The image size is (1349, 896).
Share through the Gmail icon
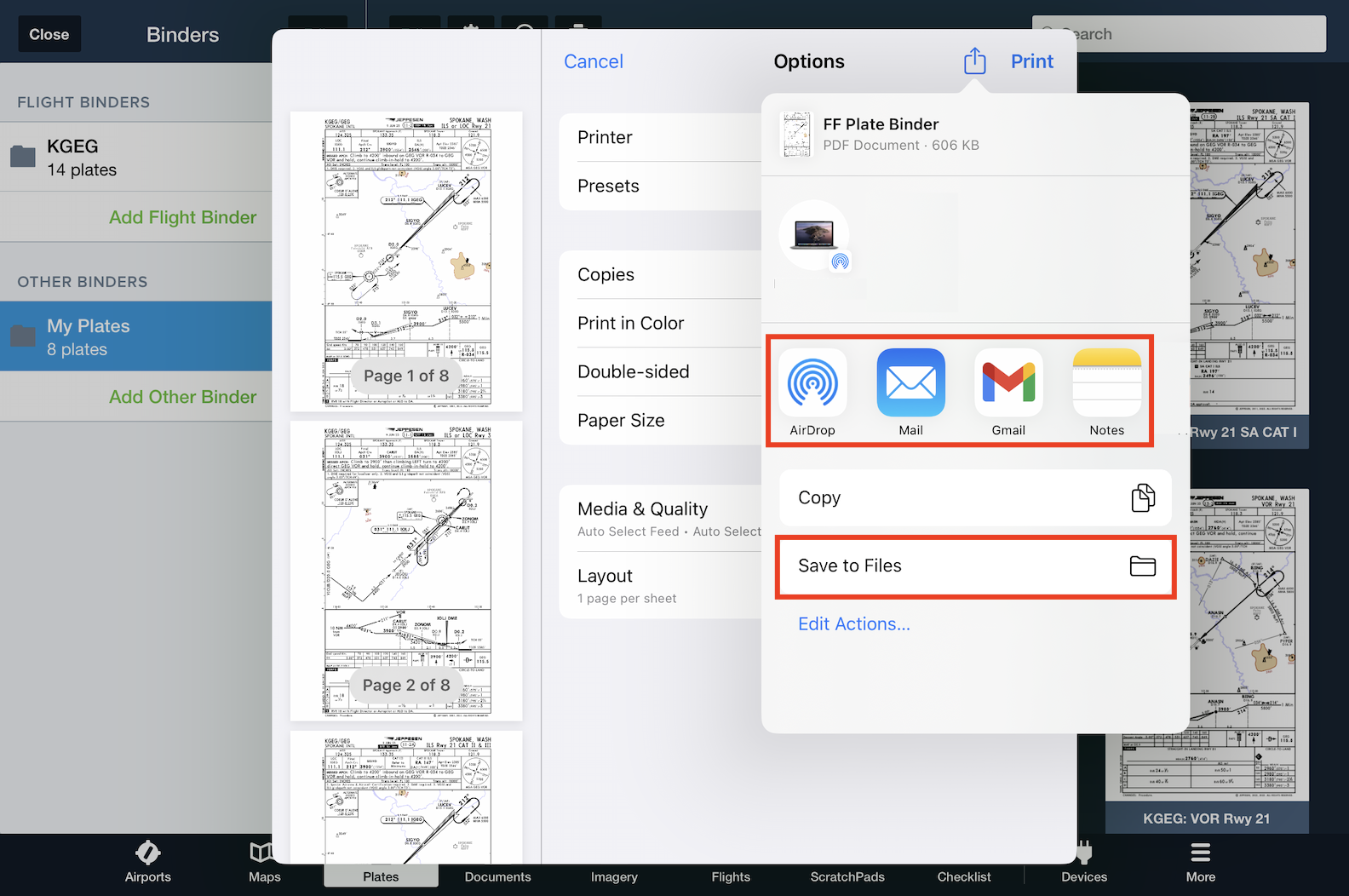pos(1008,382)
